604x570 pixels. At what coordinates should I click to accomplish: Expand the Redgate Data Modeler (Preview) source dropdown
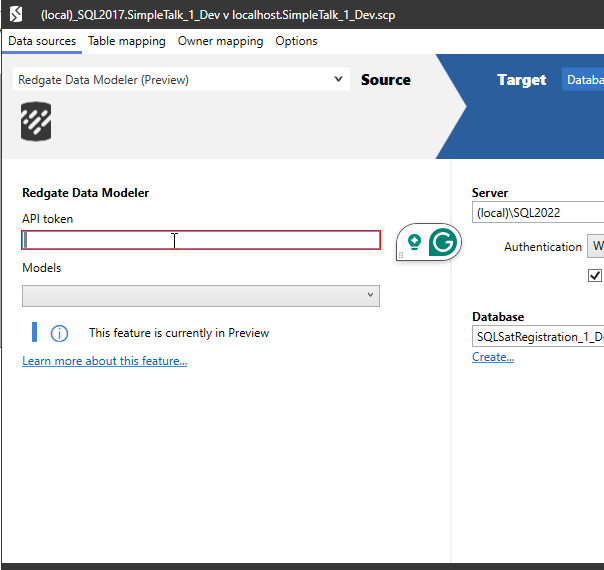coord(181,80)
